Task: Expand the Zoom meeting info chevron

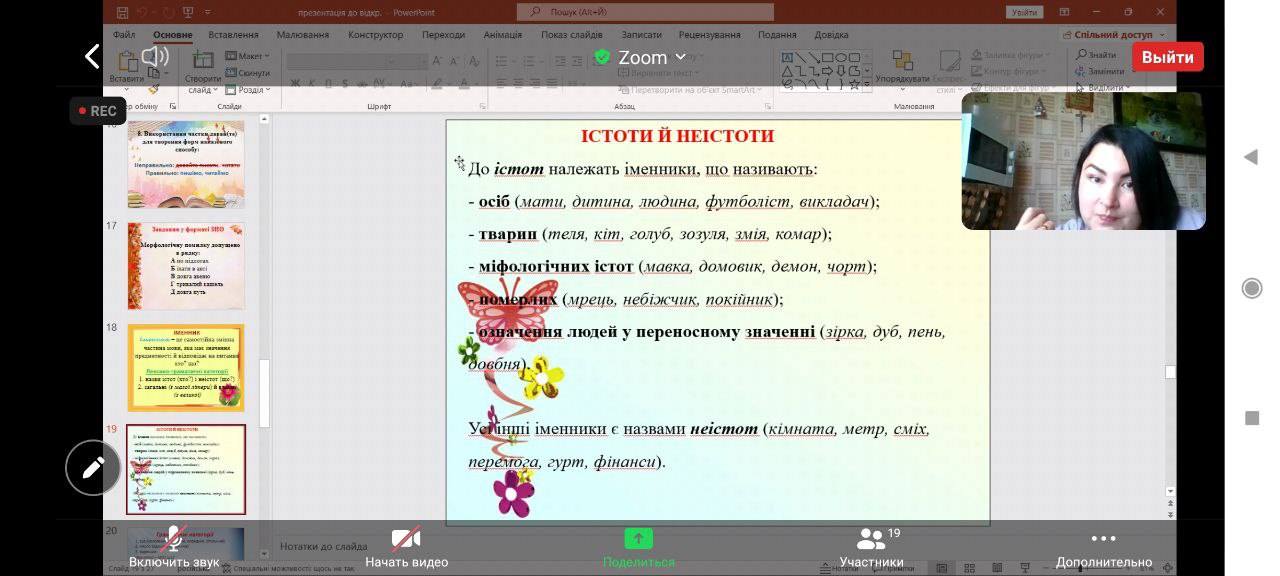Action: [x=681, y=57]
